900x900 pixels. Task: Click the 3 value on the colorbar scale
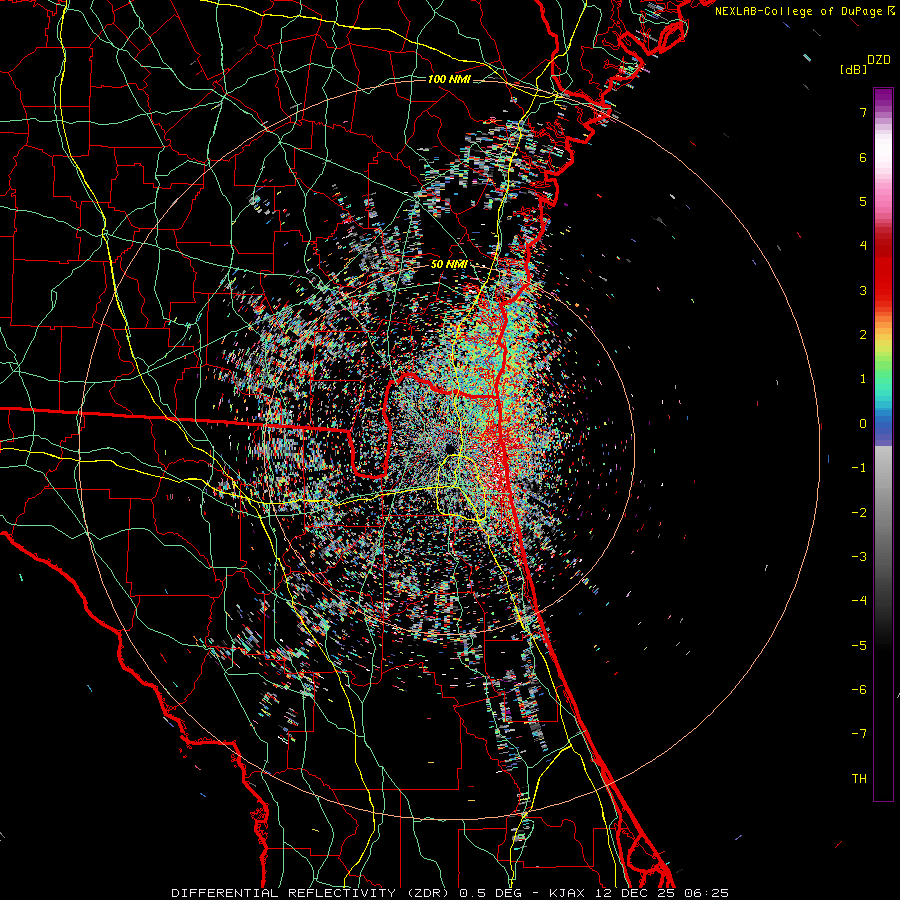click(863, 290)
